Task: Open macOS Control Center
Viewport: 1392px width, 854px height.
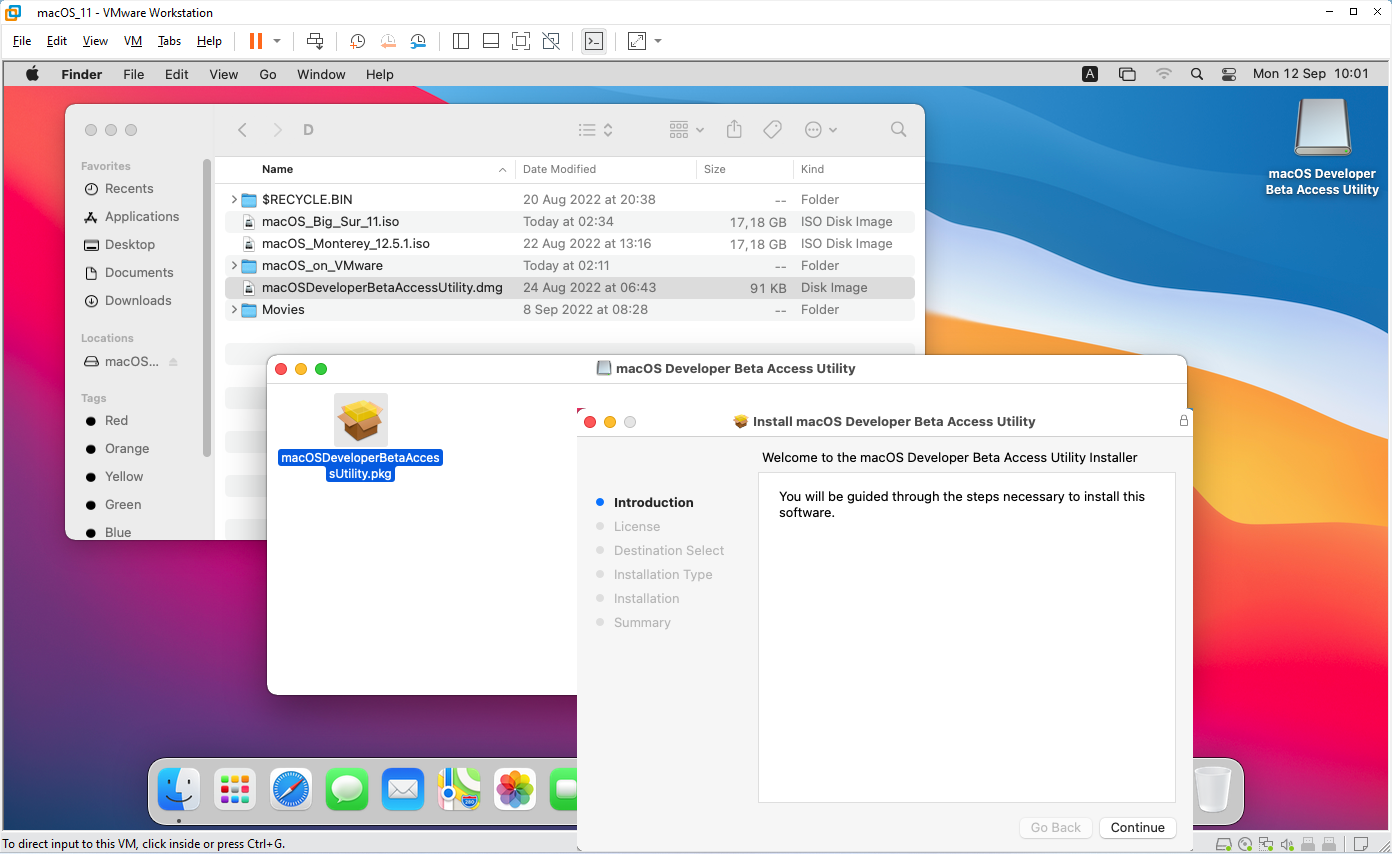Action: click(1230, 74)
